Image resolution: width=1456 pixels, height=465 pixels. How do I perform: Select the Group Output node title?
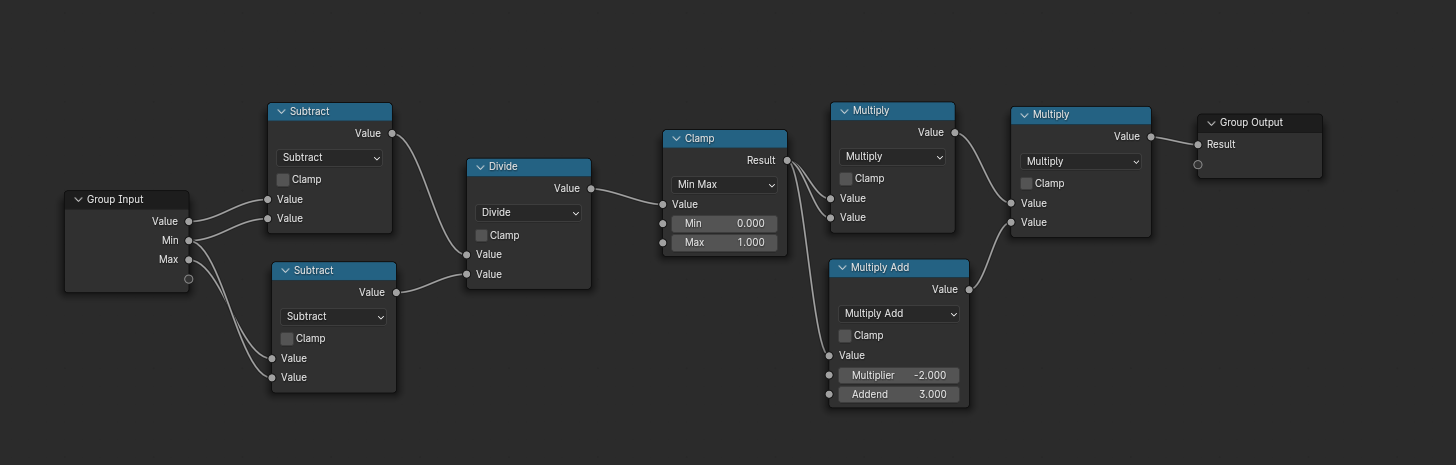pyautogui.click(x=1251, y=123)
